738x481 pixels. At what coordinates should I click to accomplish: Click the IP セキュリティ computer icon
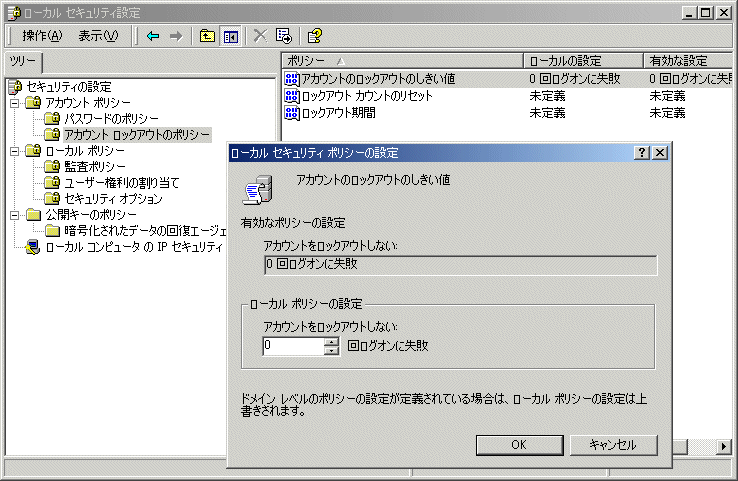[x=33, y=247]
